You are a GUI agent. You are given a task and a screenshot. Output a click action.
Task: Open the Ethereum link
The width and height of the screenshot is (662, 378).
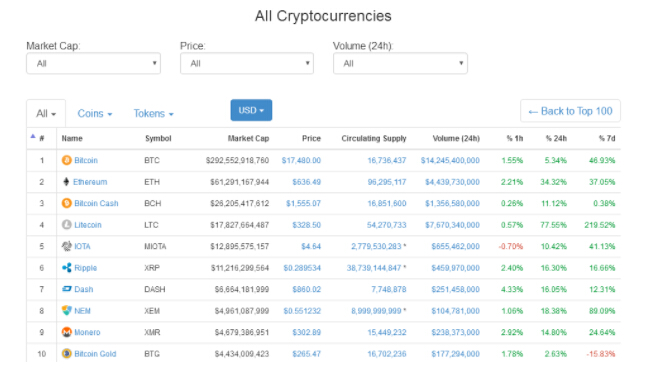[x=90, y=182]
